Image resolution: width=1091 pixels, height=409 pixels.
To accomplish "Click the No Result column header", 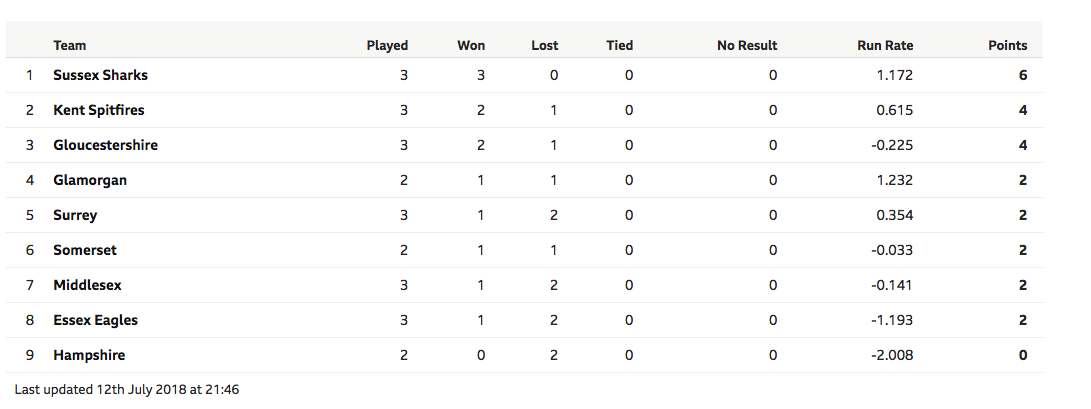I will 747,45.
